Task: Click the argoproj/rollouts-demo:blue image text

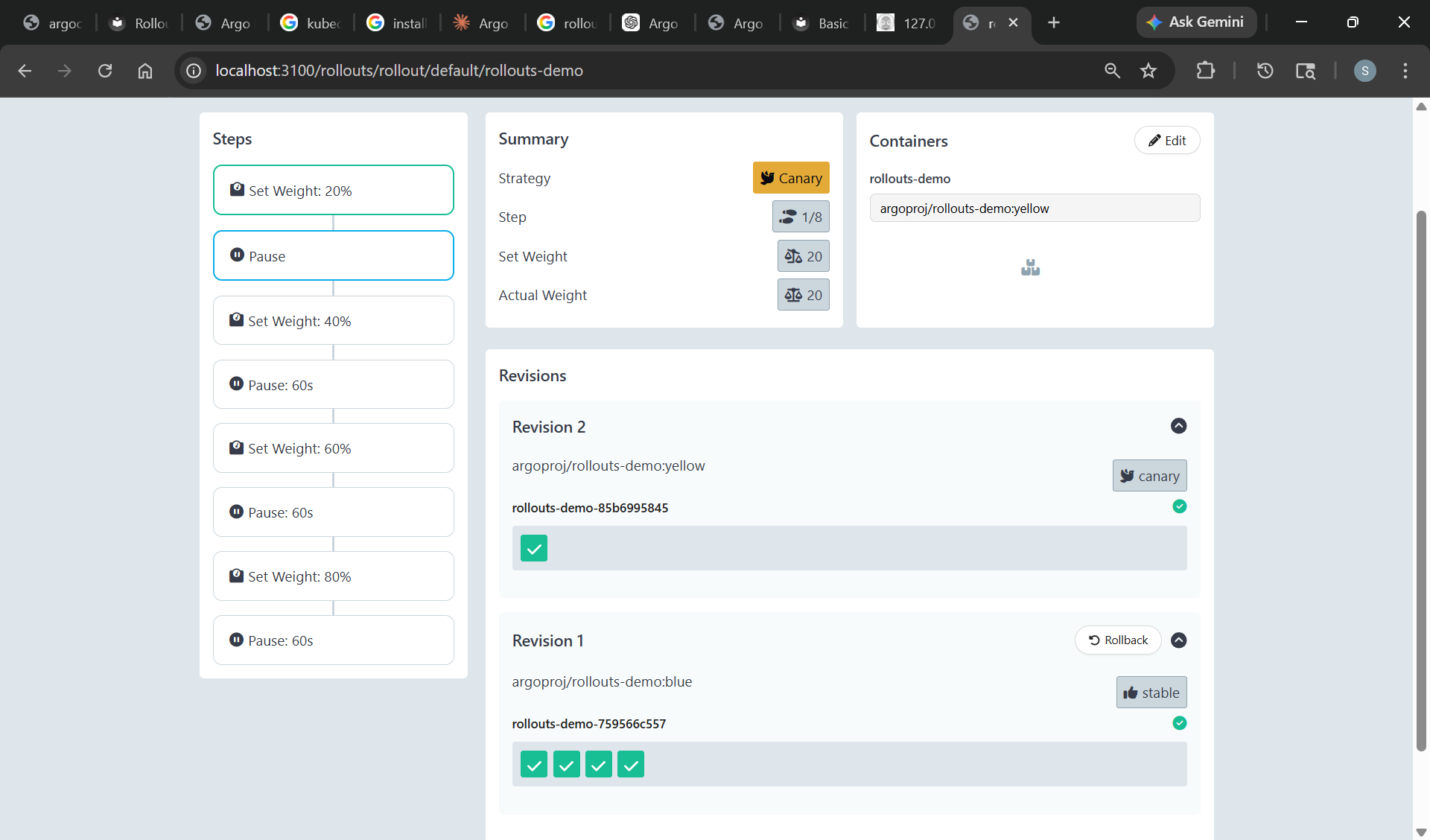Action: pyautogui.click(x=602, y=681)
